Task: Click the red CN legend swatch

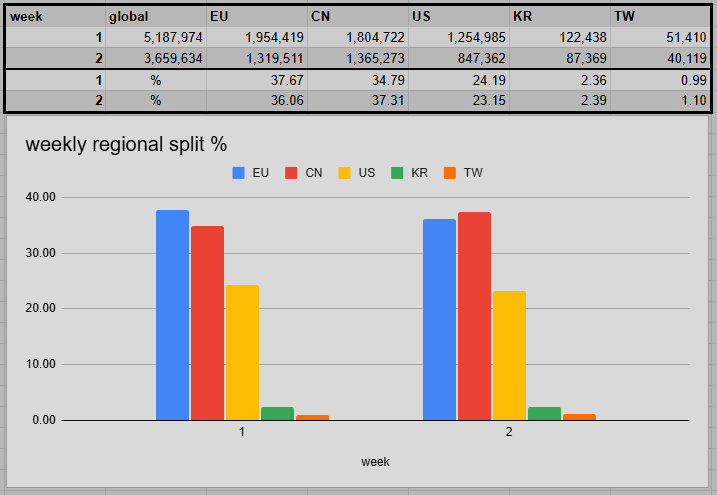Action: (x=292, y=173)
